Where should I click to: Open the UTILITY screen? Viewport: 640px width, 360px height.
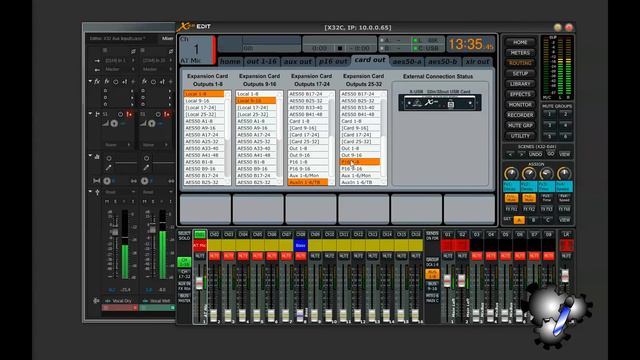click(x=520, y=136)
